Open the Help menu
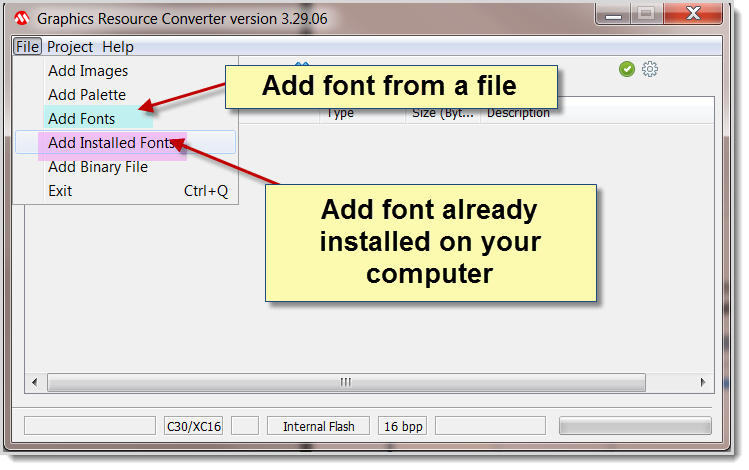The width and height of the screenshot is (749, 470). pyautogui.click(x=118, y=47)
